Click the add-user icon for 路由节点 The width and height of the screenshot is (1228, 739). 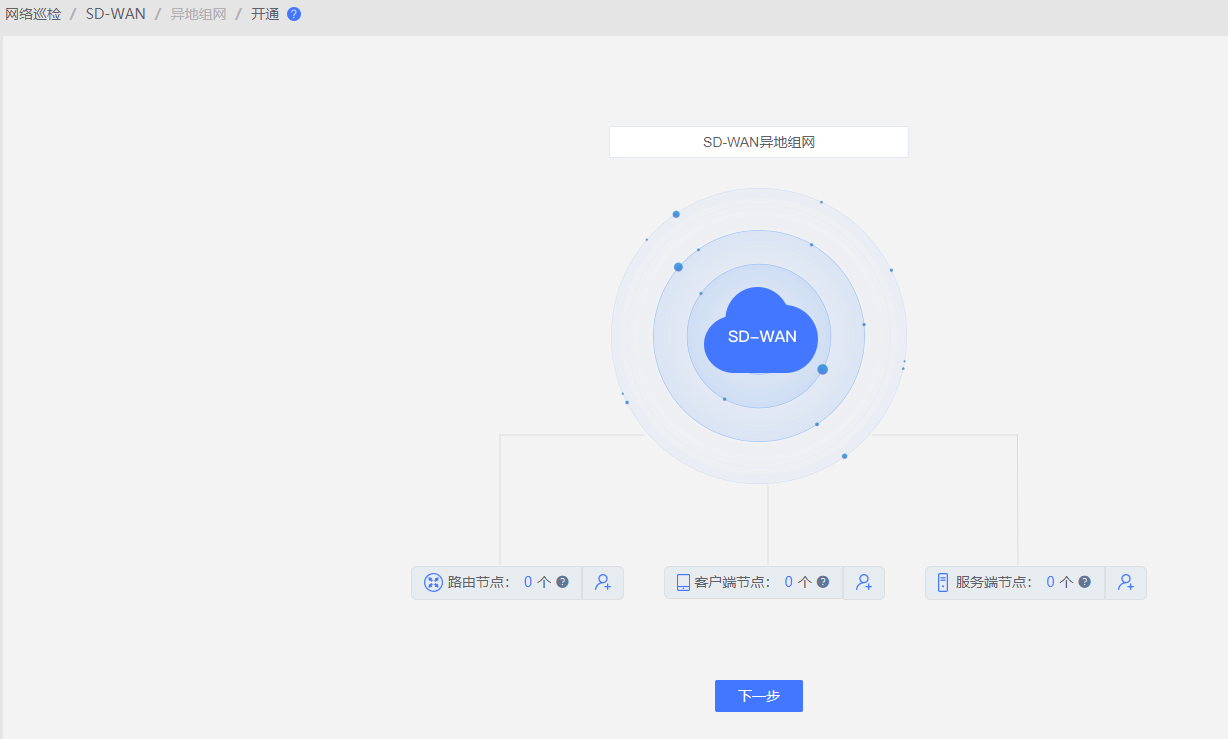(603, 582)
